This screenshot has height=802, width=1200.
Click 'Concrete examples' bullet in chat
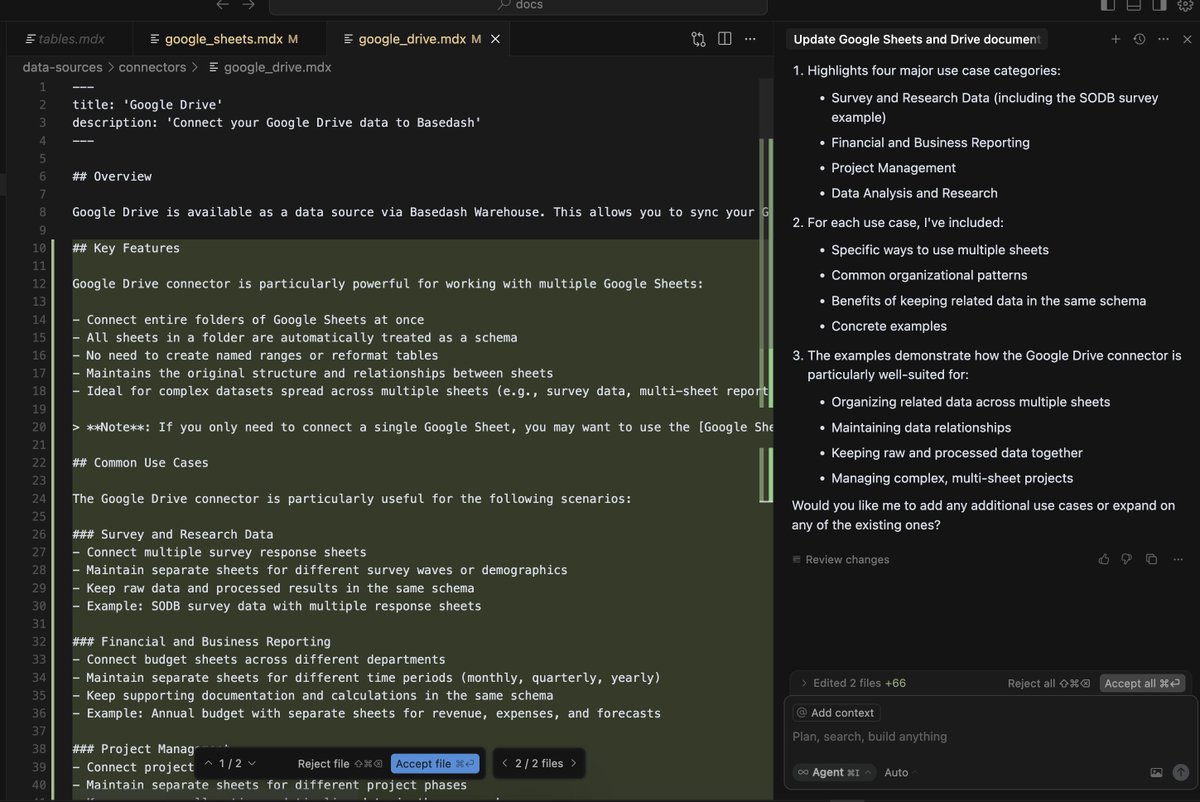pyautogui.click(x=889, y=326)
